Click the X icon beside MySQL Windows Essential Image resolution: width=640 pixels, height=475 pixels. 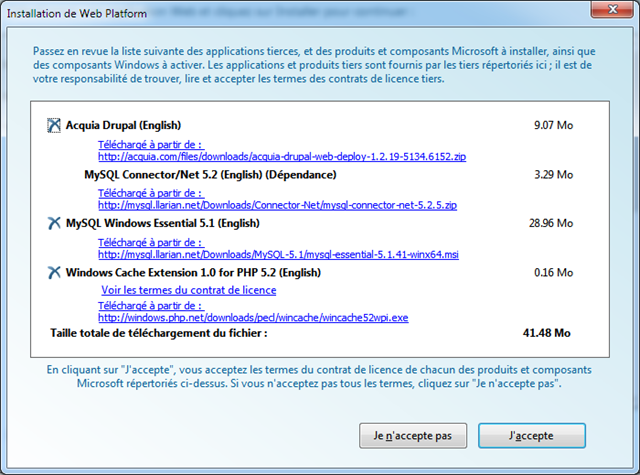tap(54, 223)
